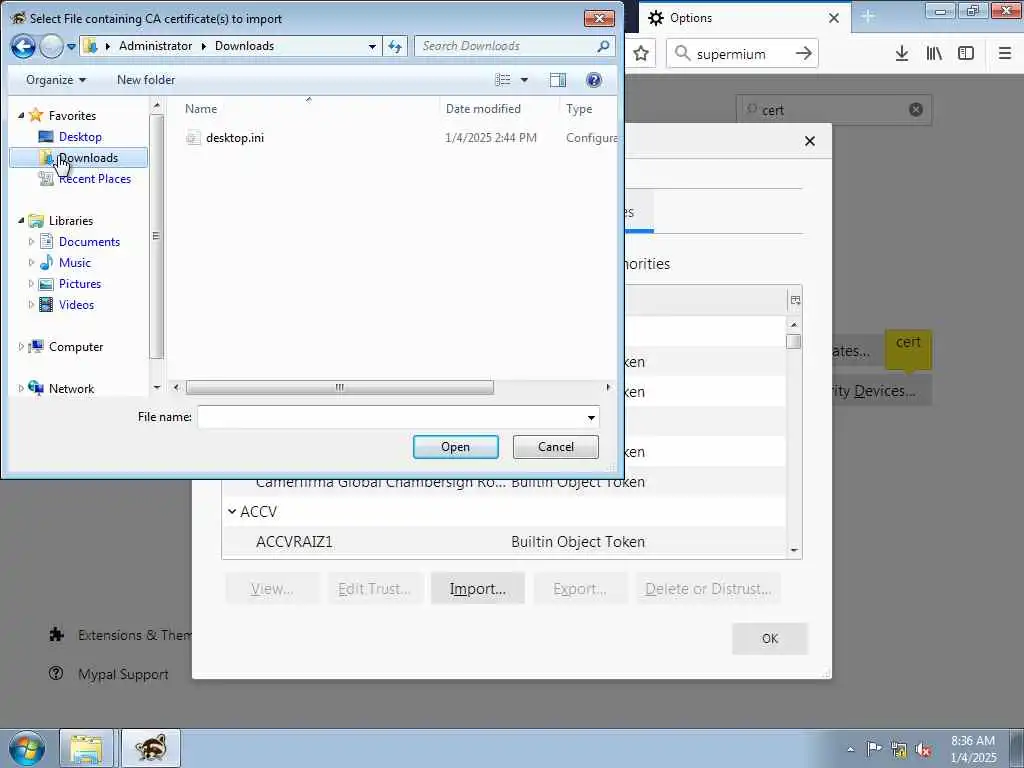Viewport: 1024px width, 768px height.
Task: Open the browser Downloads arrow icon
Action: pyautogui.click(x=901, y=54)
